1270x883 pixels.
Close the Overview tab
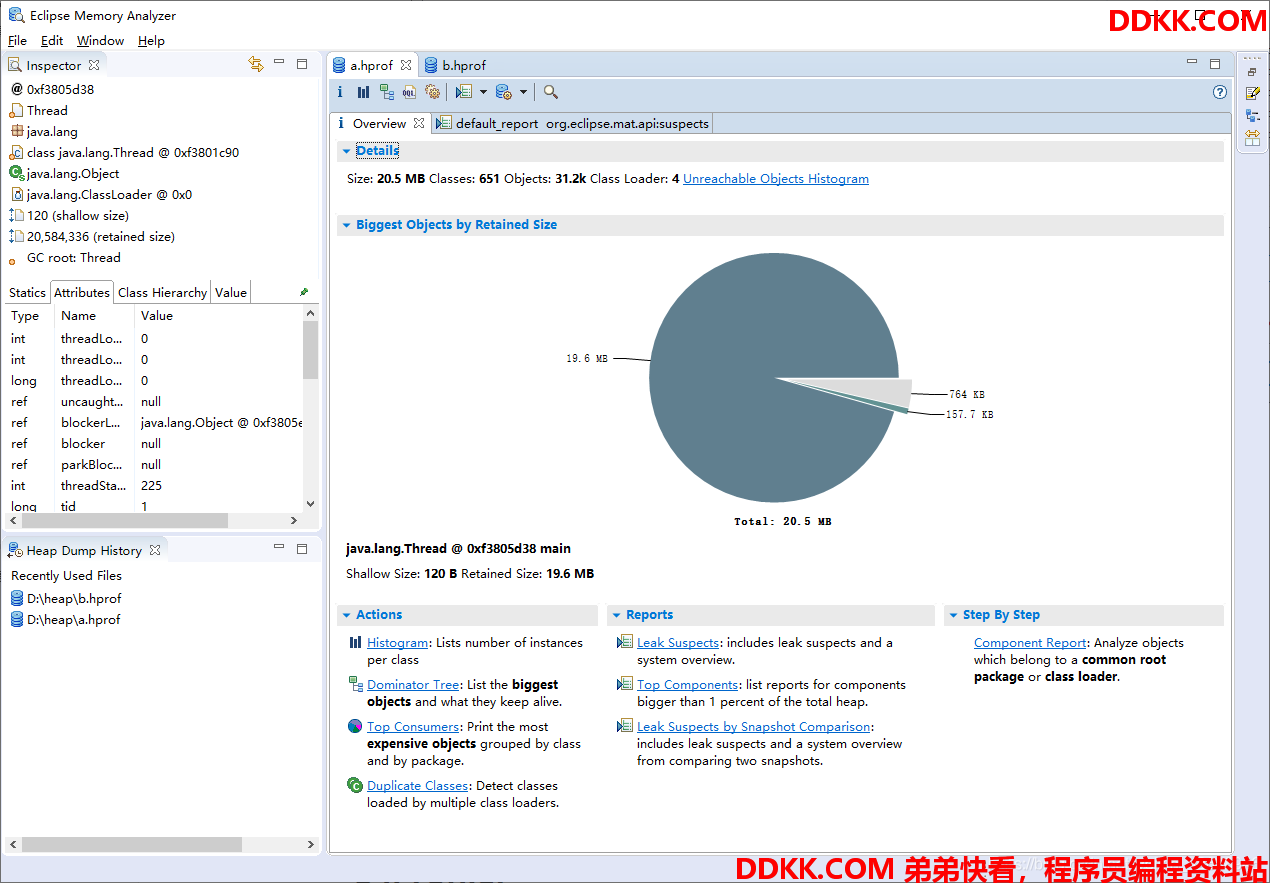tap(419, 124)
